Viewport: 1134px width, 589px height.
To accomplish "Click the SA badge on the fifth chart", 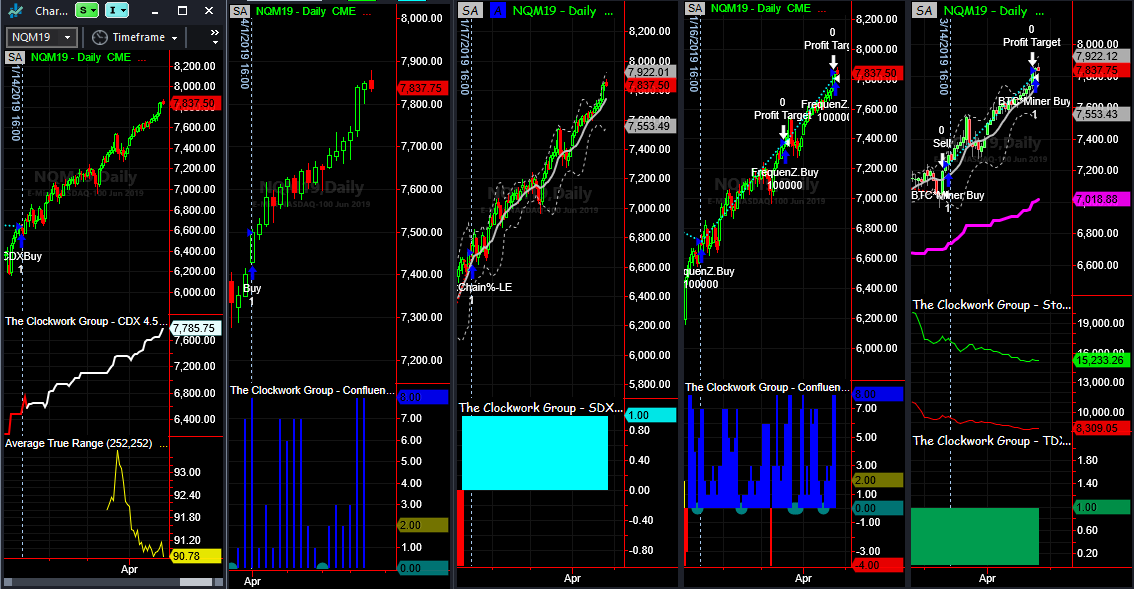I will [924, 10].
